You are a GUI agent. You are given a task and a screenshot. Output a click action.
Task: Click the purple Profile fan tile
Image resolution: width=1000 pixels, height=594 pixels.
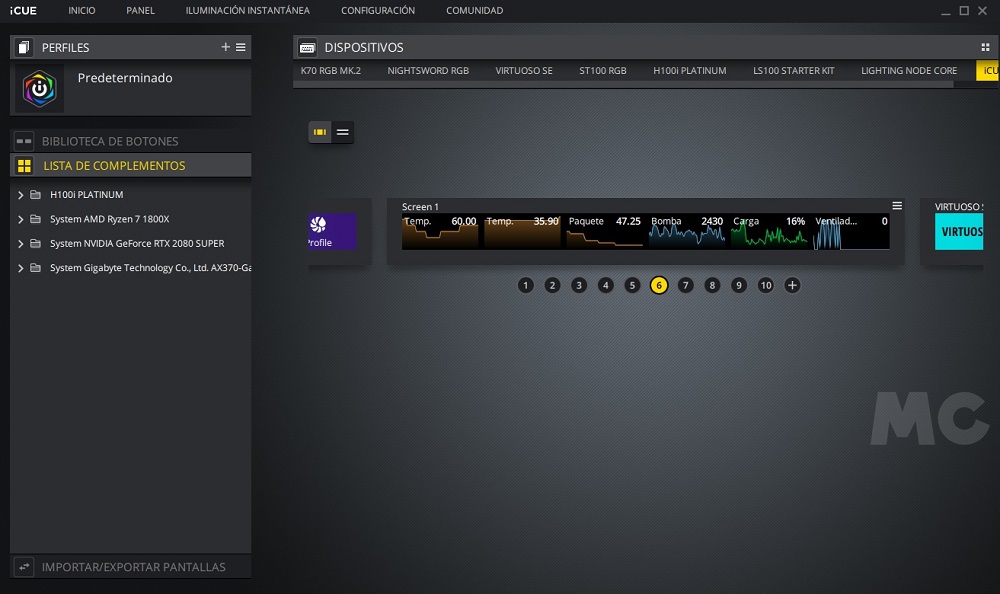tap(332, 231)
